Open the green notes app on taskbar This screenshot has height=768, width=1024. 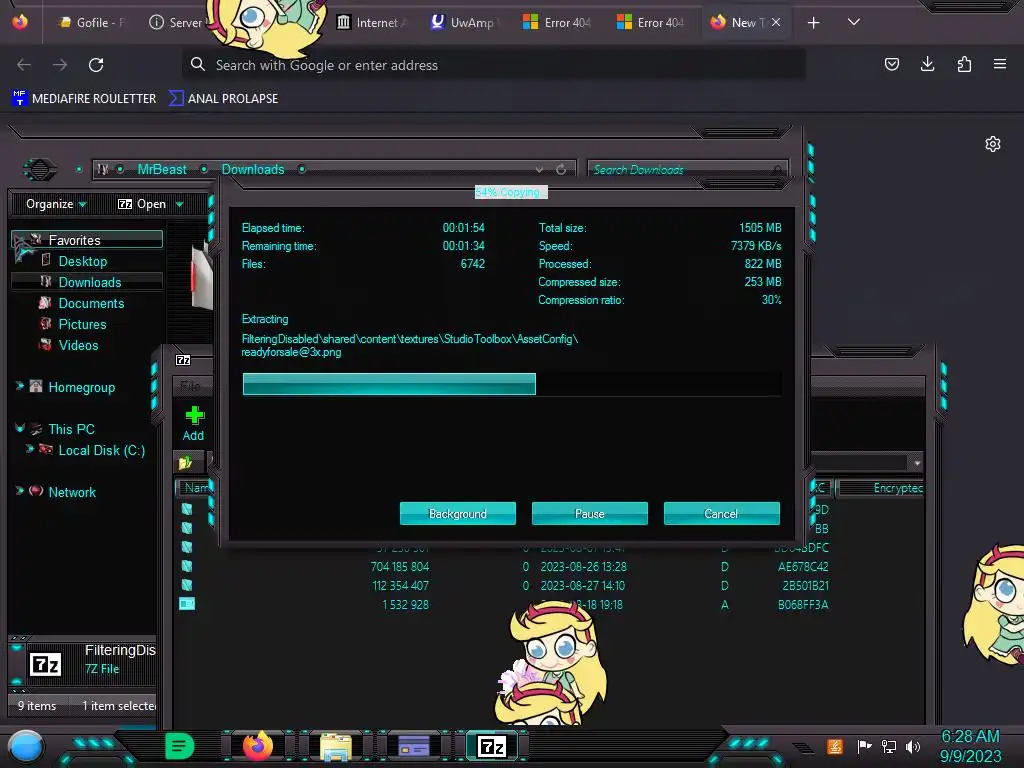tap(179, 746)
